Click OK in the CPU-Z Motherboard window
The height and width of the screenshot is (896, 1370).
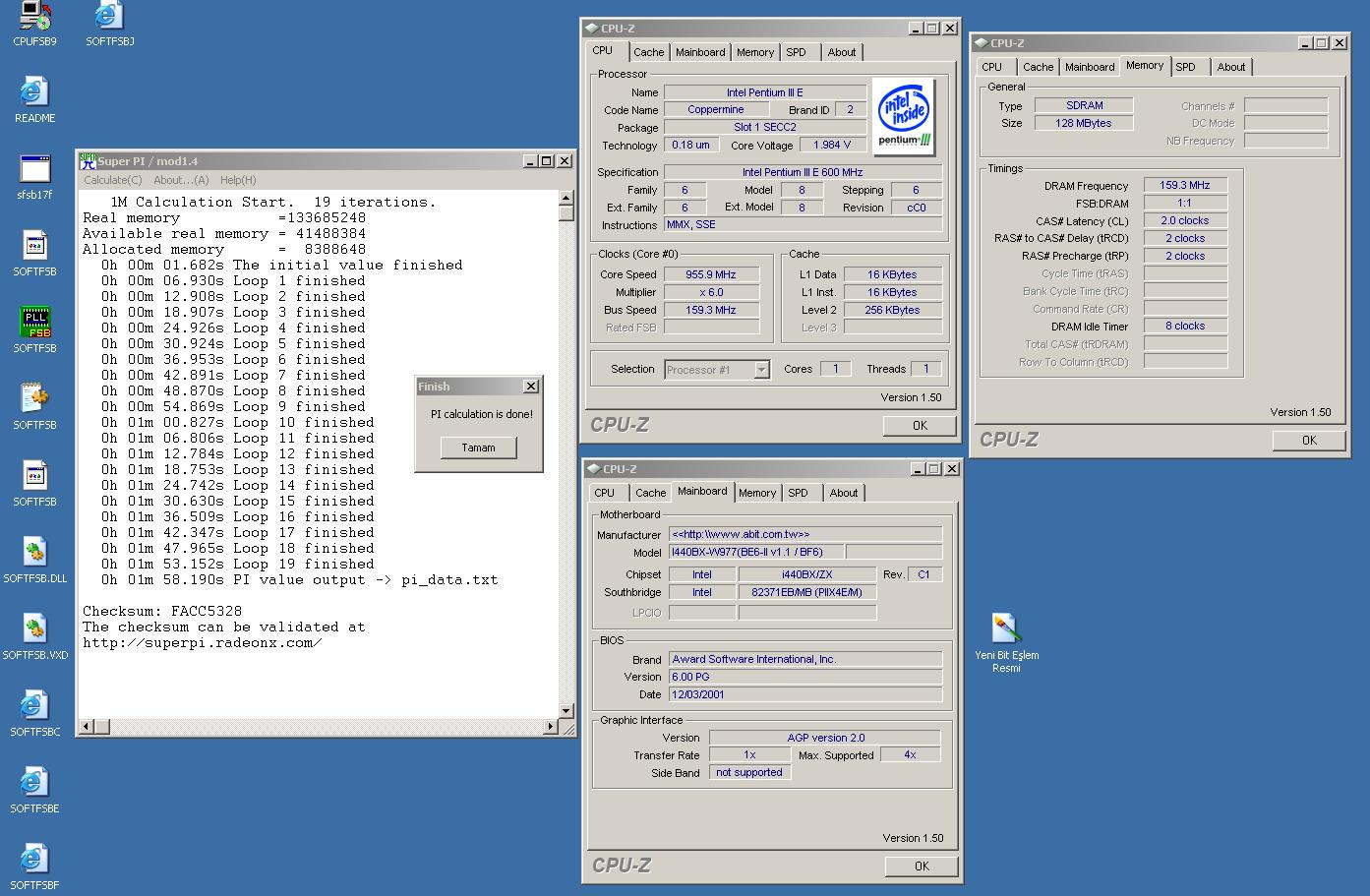pos(922,866)
